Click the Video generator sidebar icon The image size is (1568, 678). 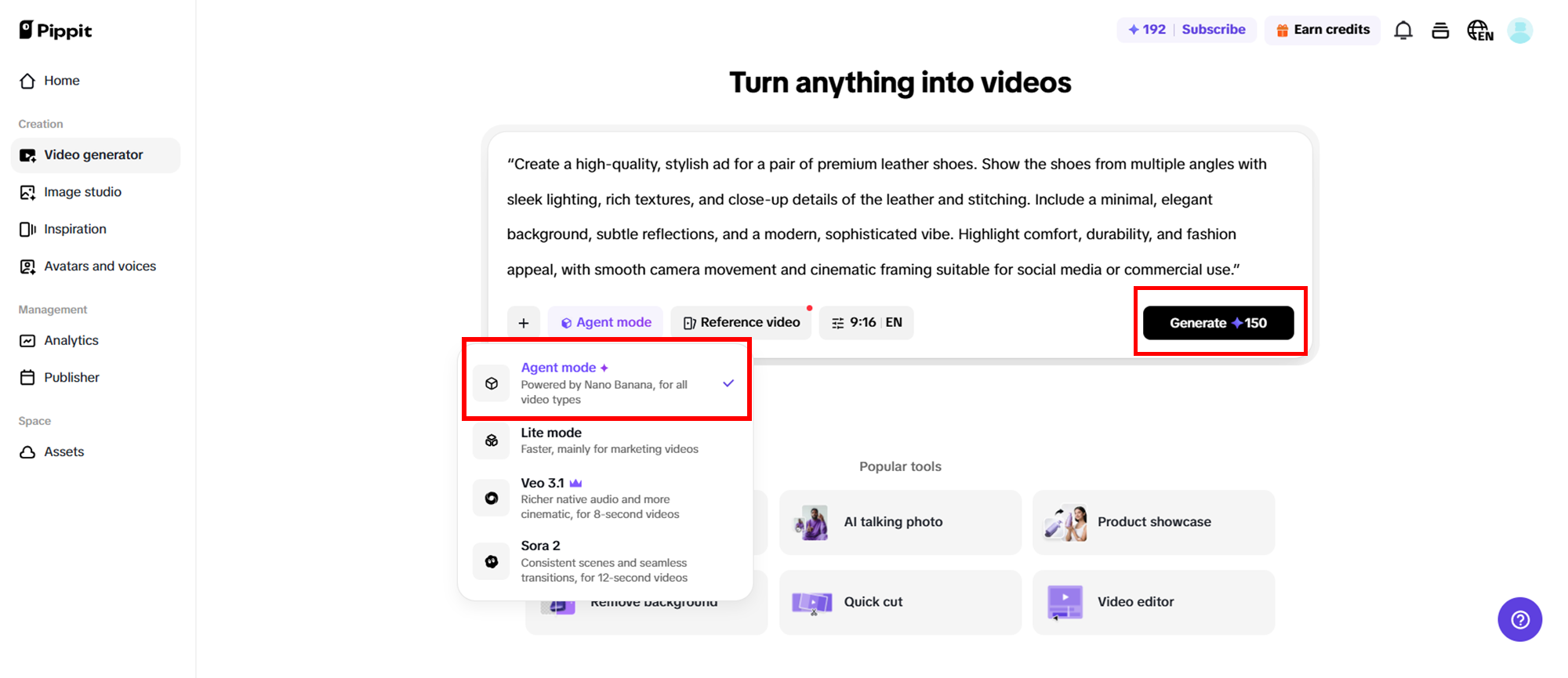coord(27,155)
